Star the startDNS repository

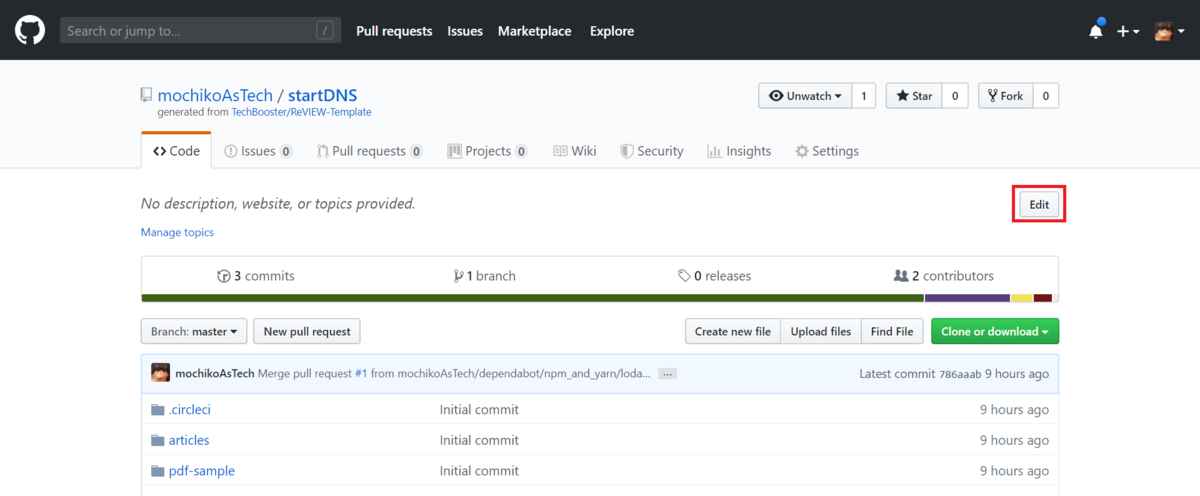(x=914, y=96)
